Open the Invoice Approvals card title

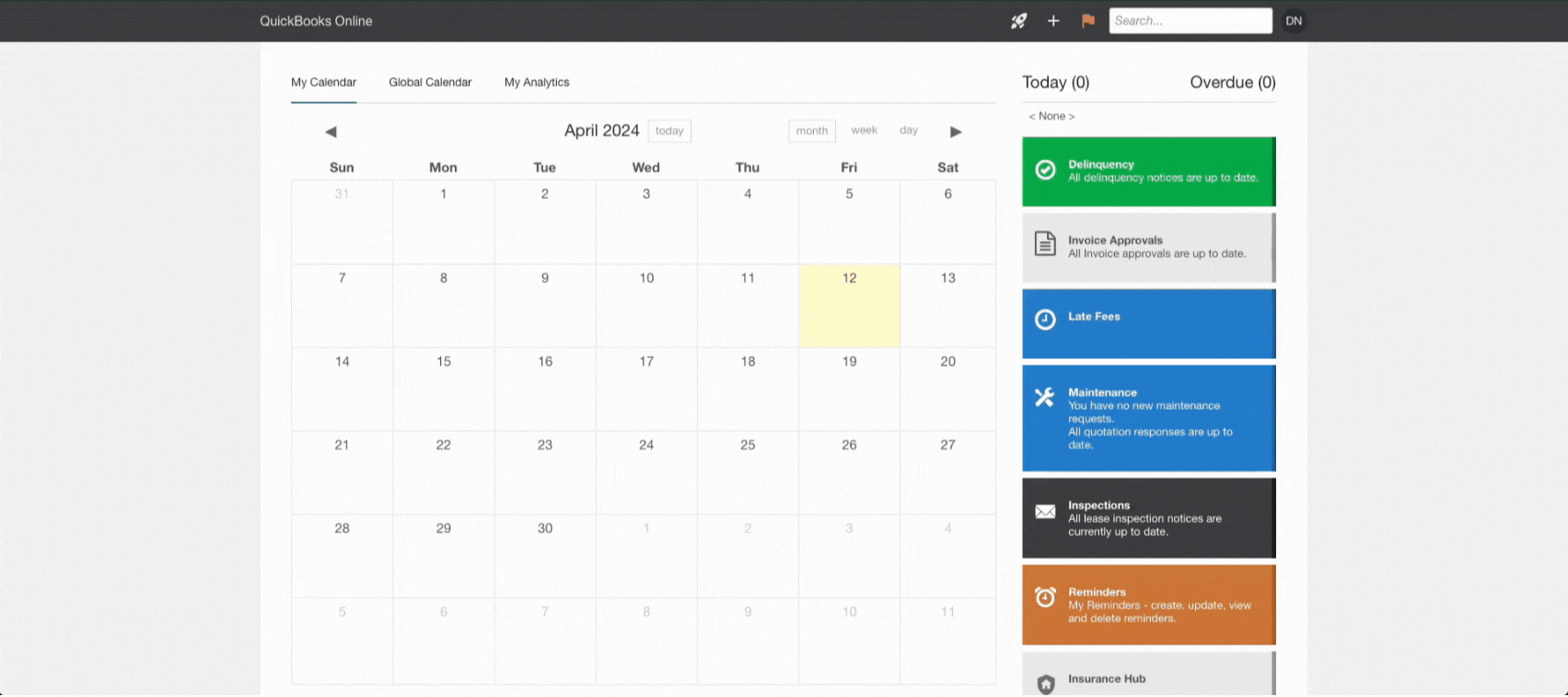tap(1115, 240)
